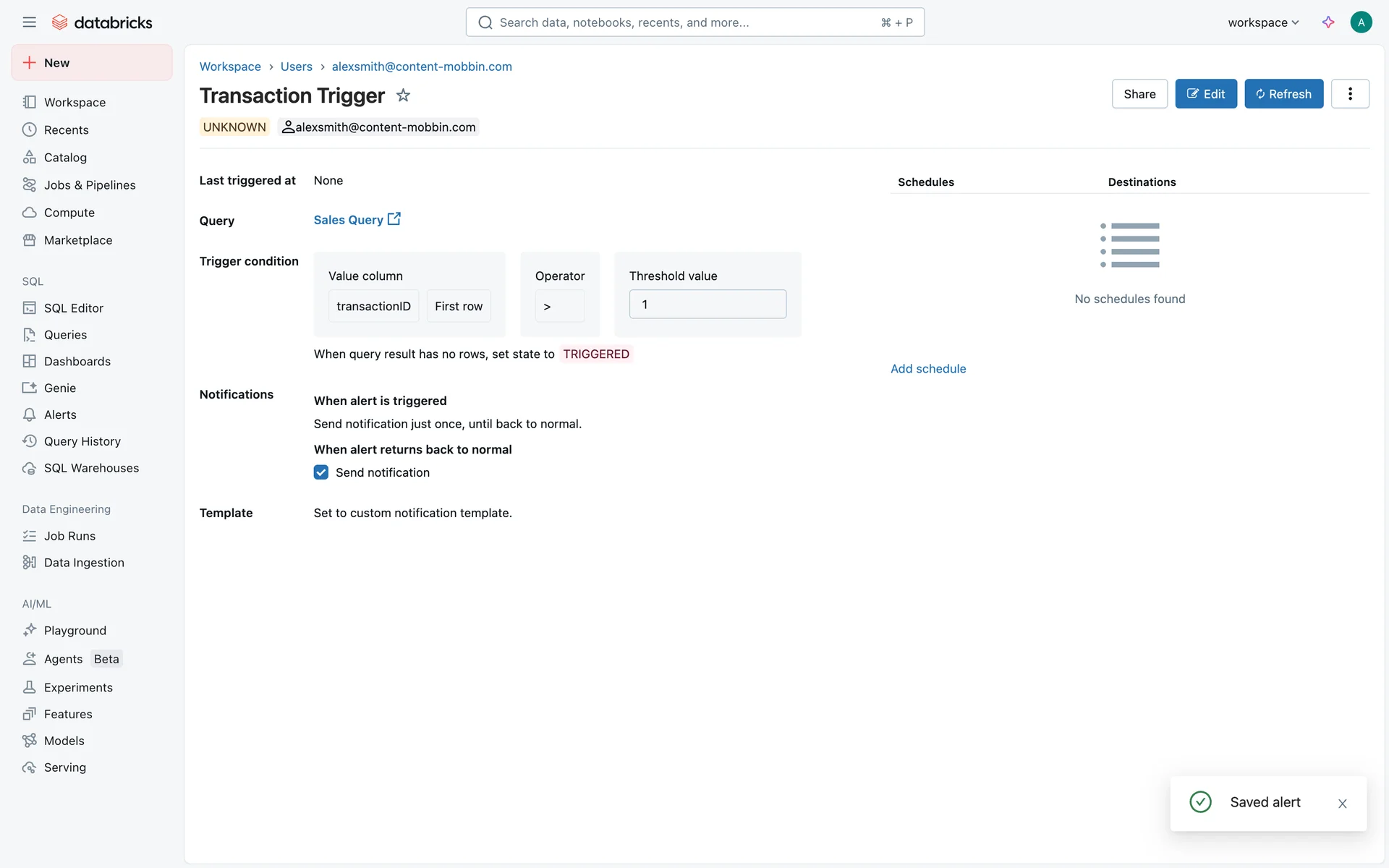Go to Alerts in the sidebar
1389x868 pixels.
click(60, 414)
